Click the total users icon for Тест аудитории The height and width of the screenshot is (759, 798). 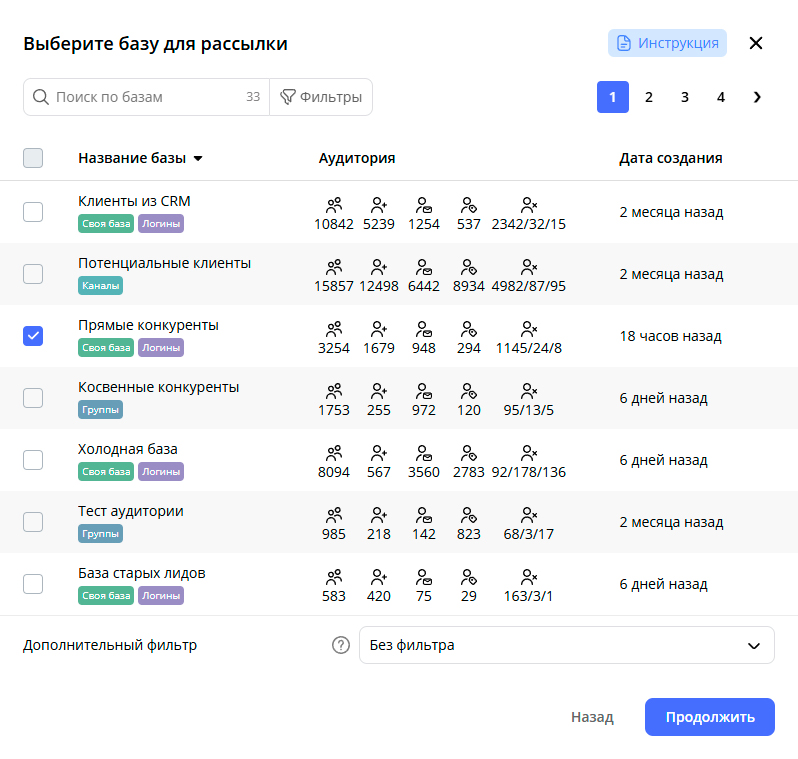point(334,515)
